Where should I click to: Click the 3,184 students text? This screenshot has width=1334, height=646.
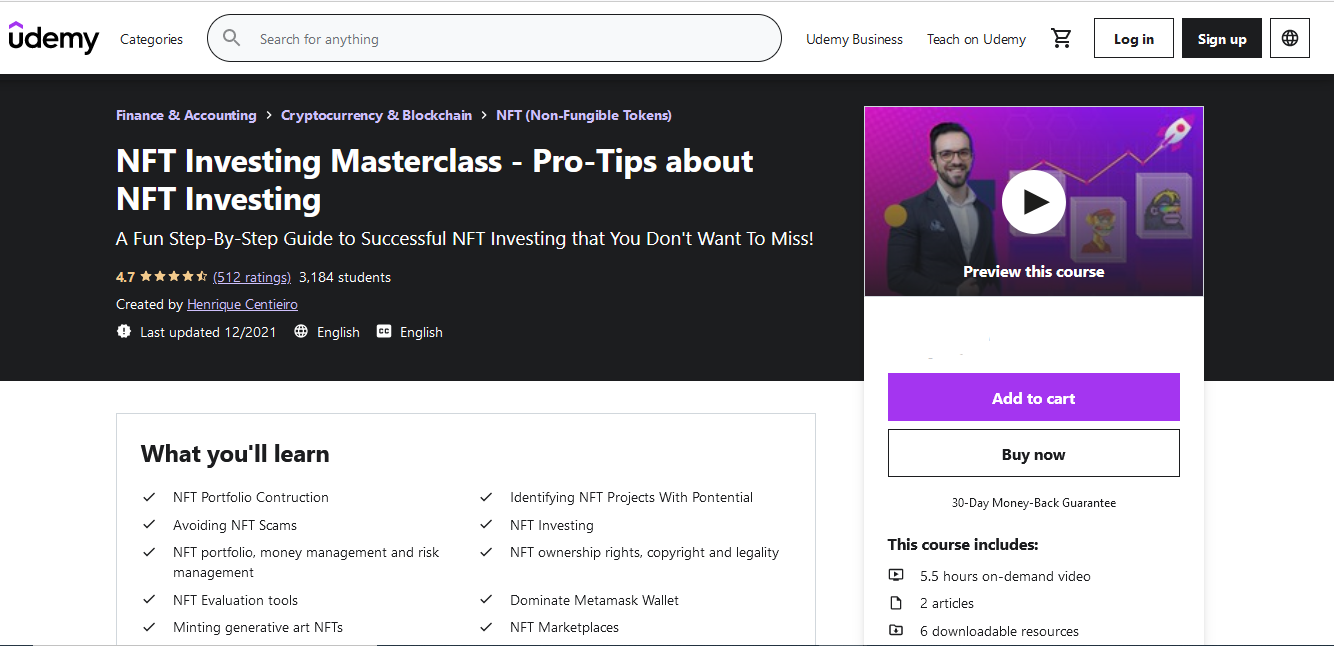pyautogui.click(x=345, y=277)
